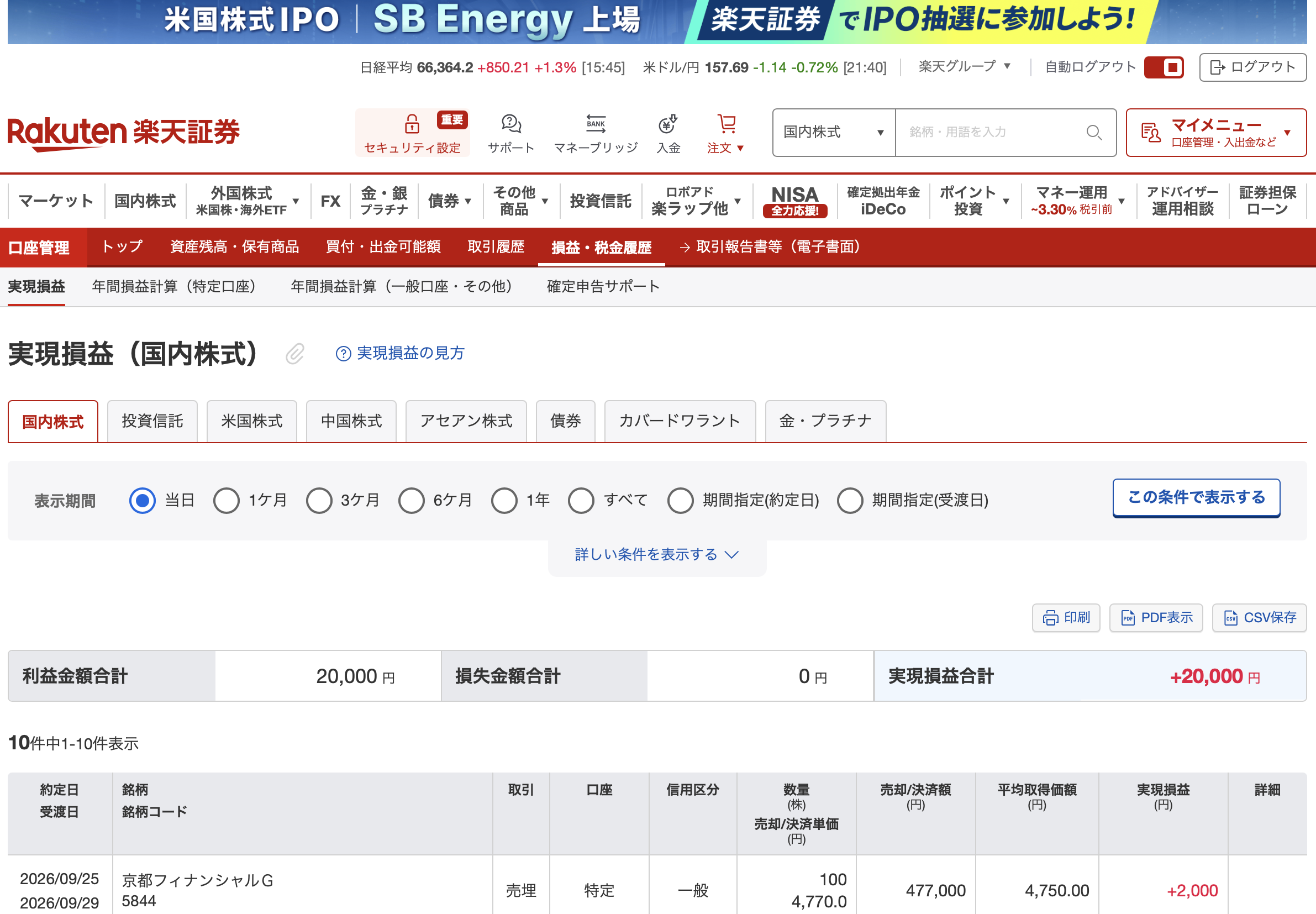Open the Money Bridge bank icon
This screenshot has height=914, width=1316.
pos(596,123)
